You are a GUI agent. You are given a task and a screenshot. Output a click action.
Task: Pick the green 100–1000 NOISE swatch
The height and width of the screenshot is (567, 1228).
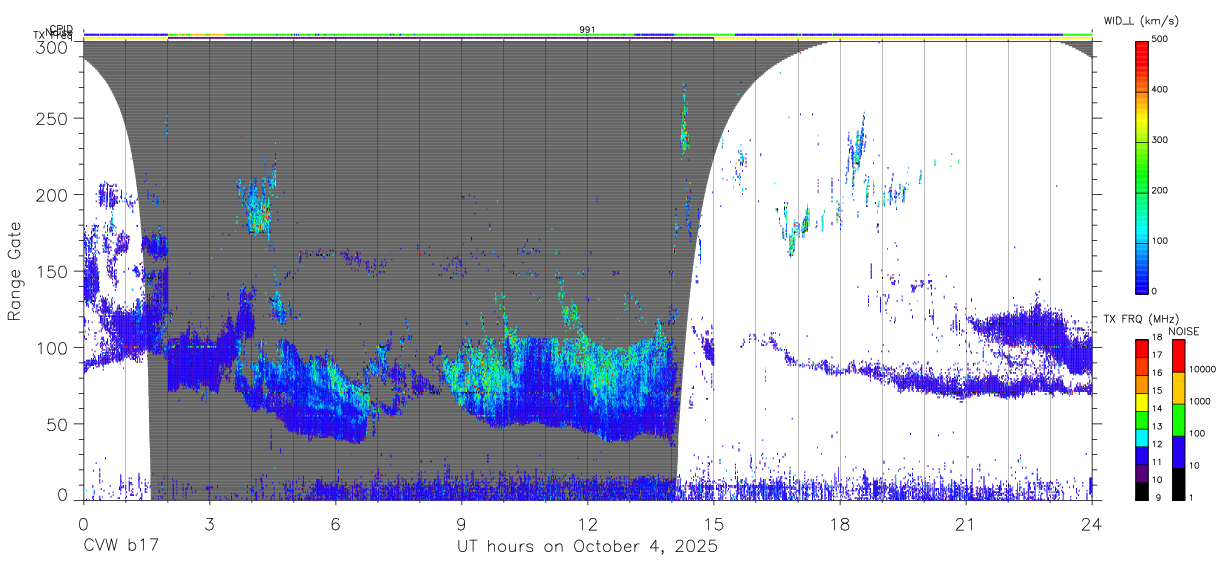point(1178,420)
